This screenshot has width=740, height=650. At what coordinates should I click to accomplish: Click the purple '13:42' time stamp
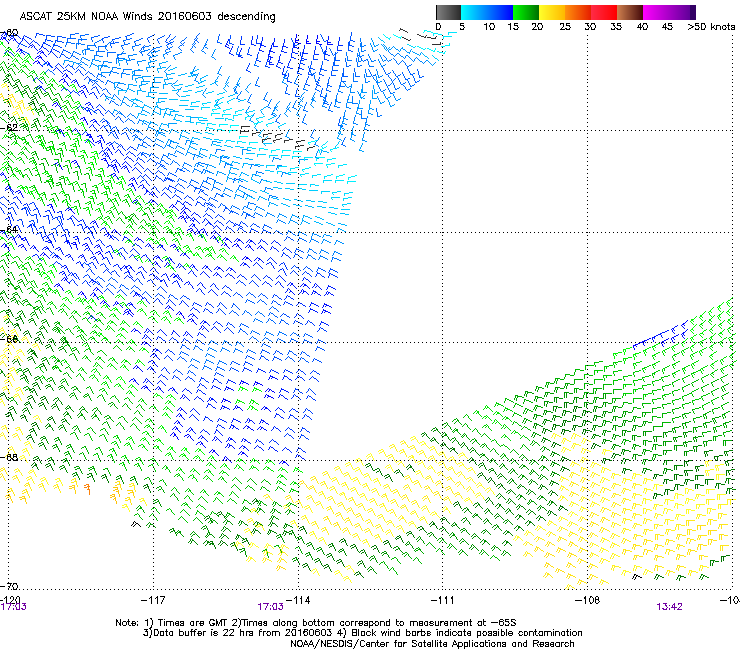(x=669, y=607)
